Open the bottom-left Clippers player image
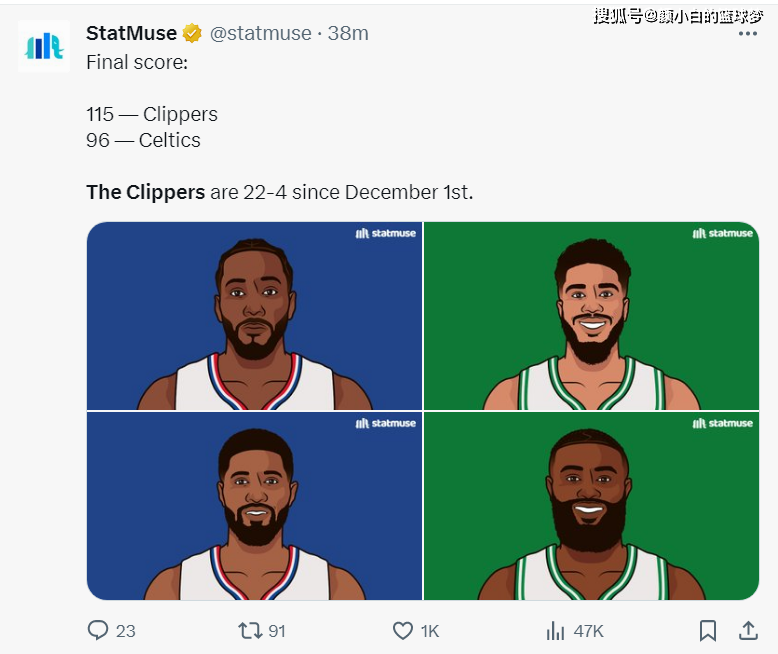 (x=255, y=506)
